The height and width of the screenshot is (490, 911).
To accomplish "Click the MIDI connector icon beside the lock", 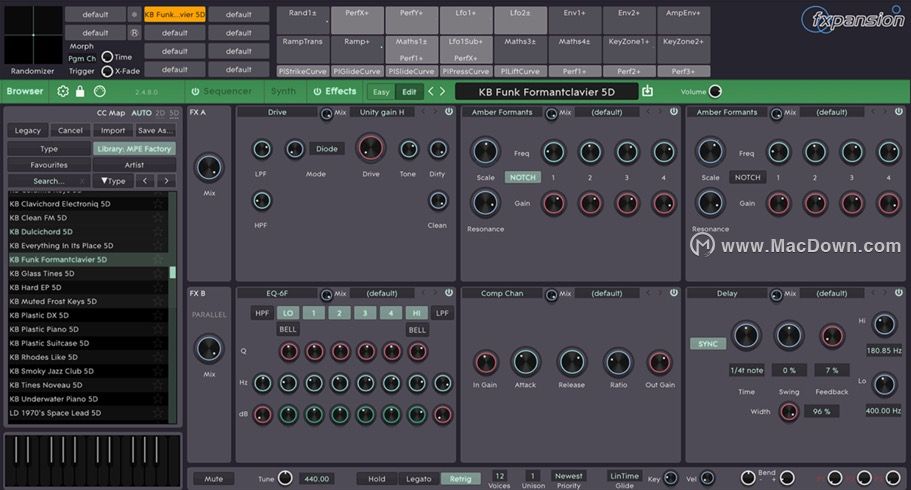I will pos(99,91).
